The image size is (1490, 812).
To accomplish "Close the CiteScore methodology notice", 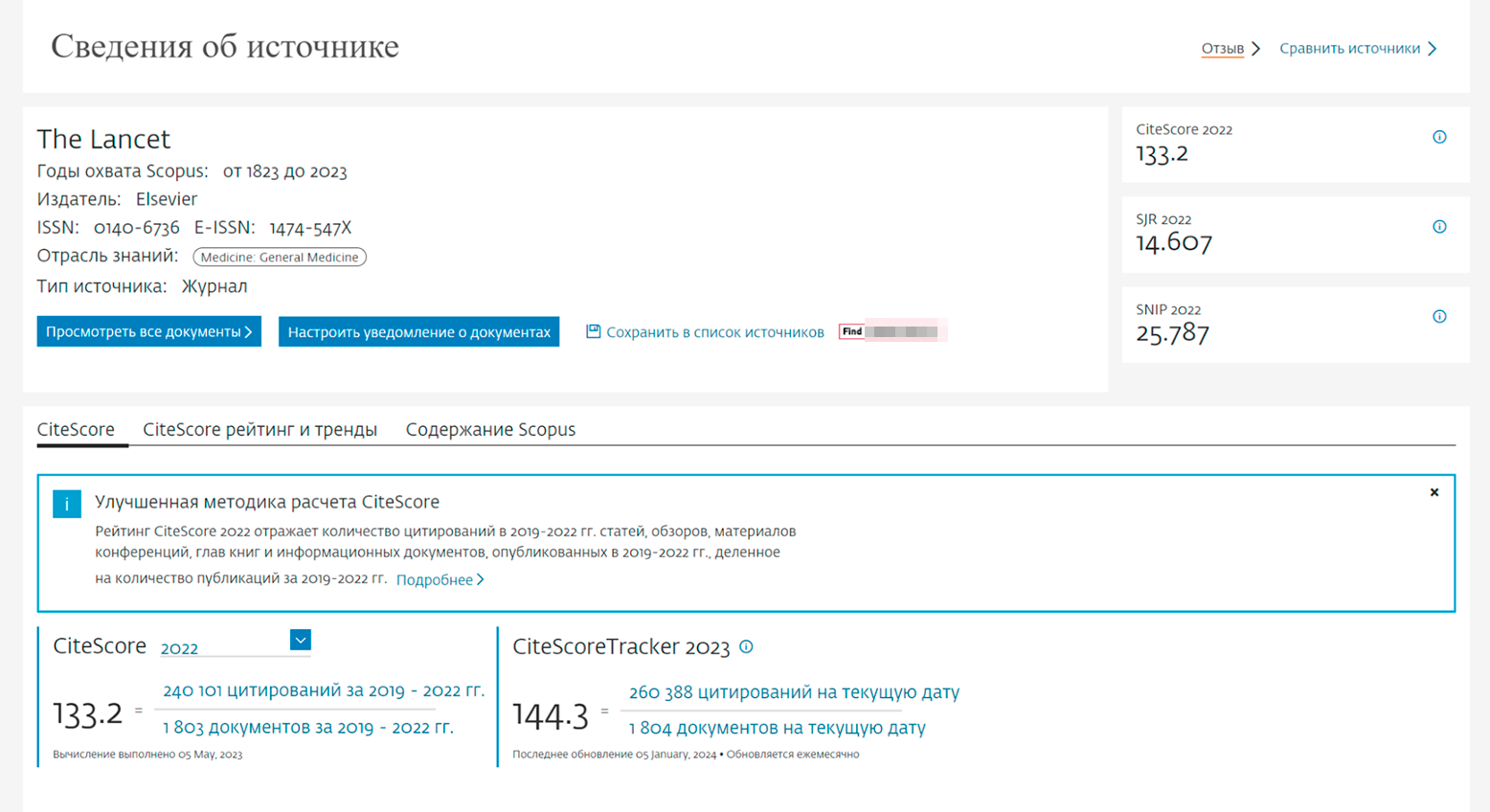I will 1434,492.
